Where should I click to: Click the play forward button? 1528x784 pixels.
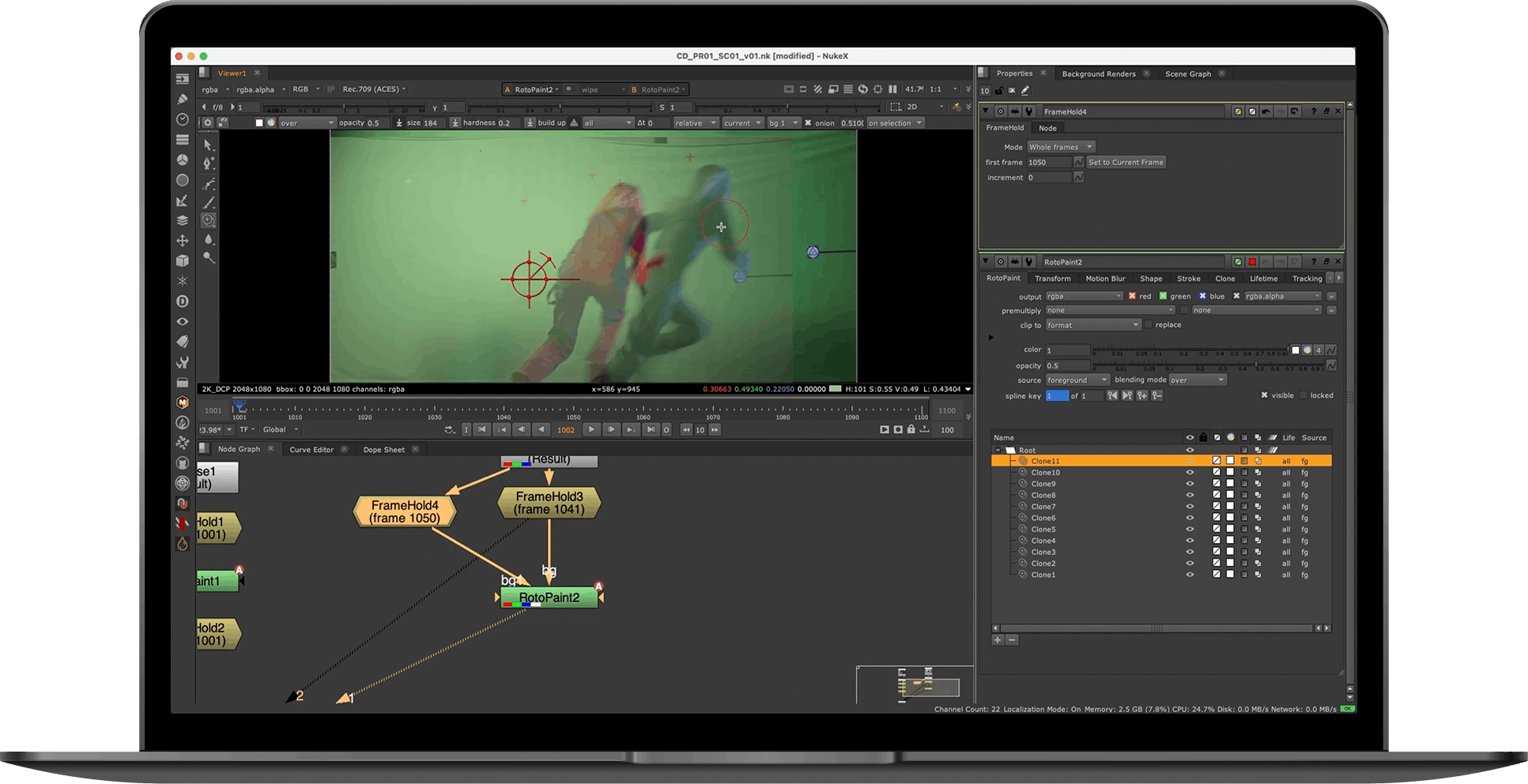coord(590,429)
